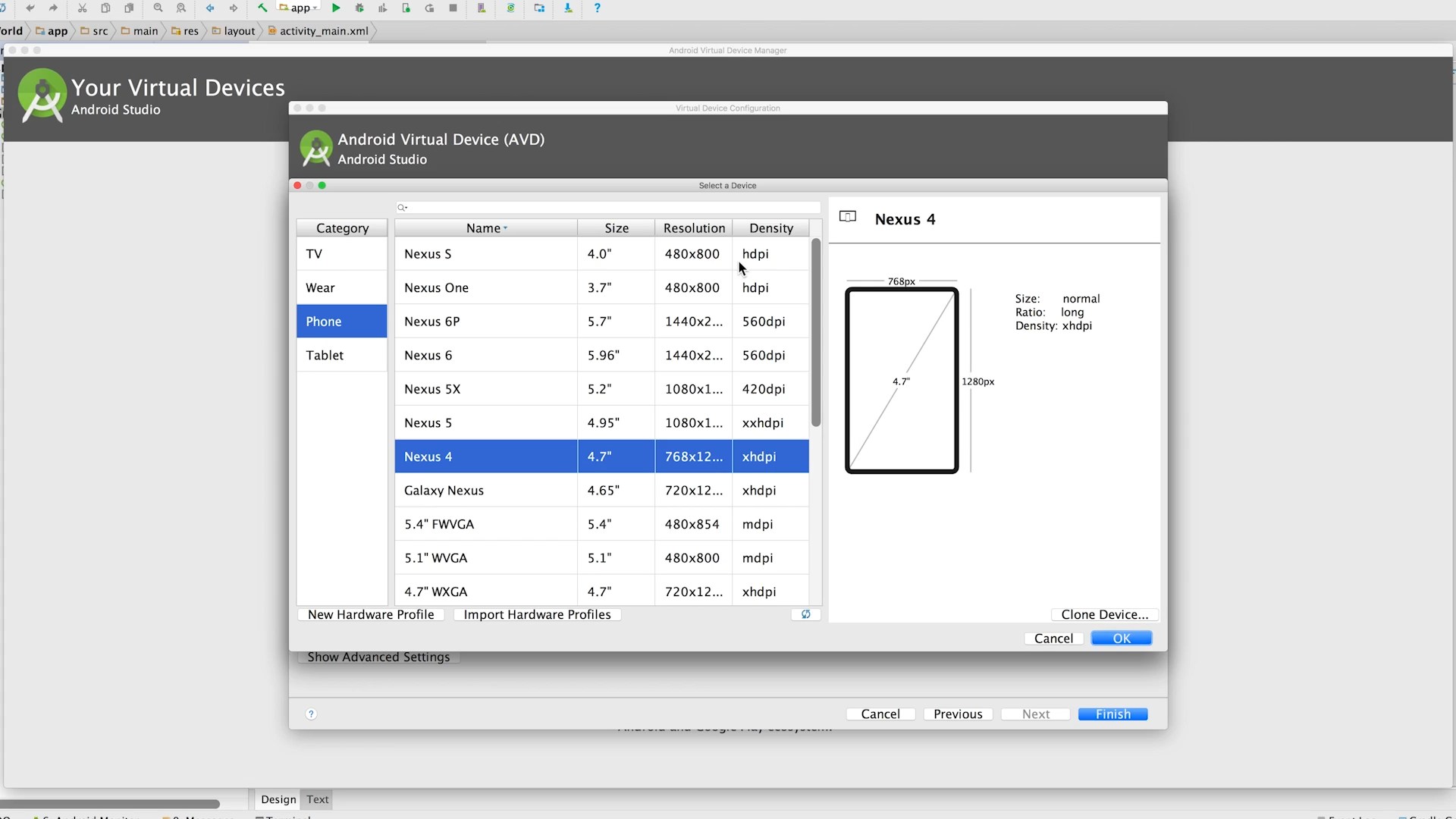The width and height of the screenshot is (1456, 819).
Task: Click the device search field
Action: point(608,207)
